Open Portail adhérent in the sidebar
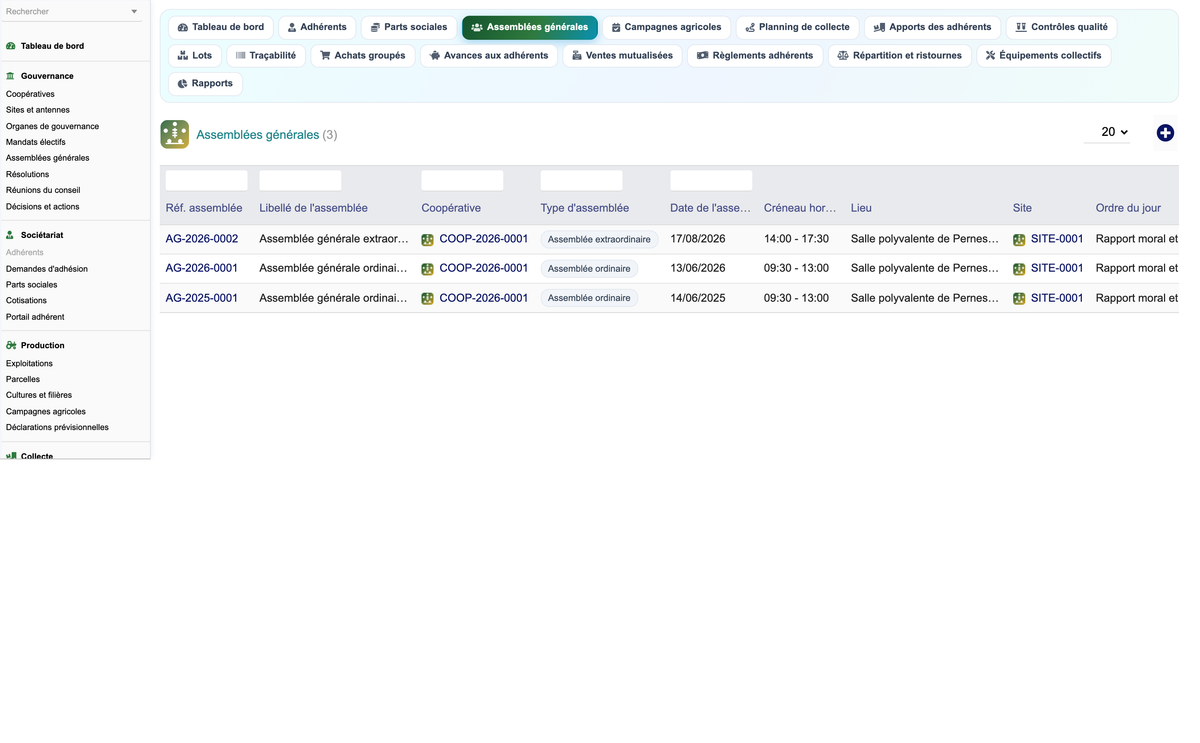 [x=35, y=317]
